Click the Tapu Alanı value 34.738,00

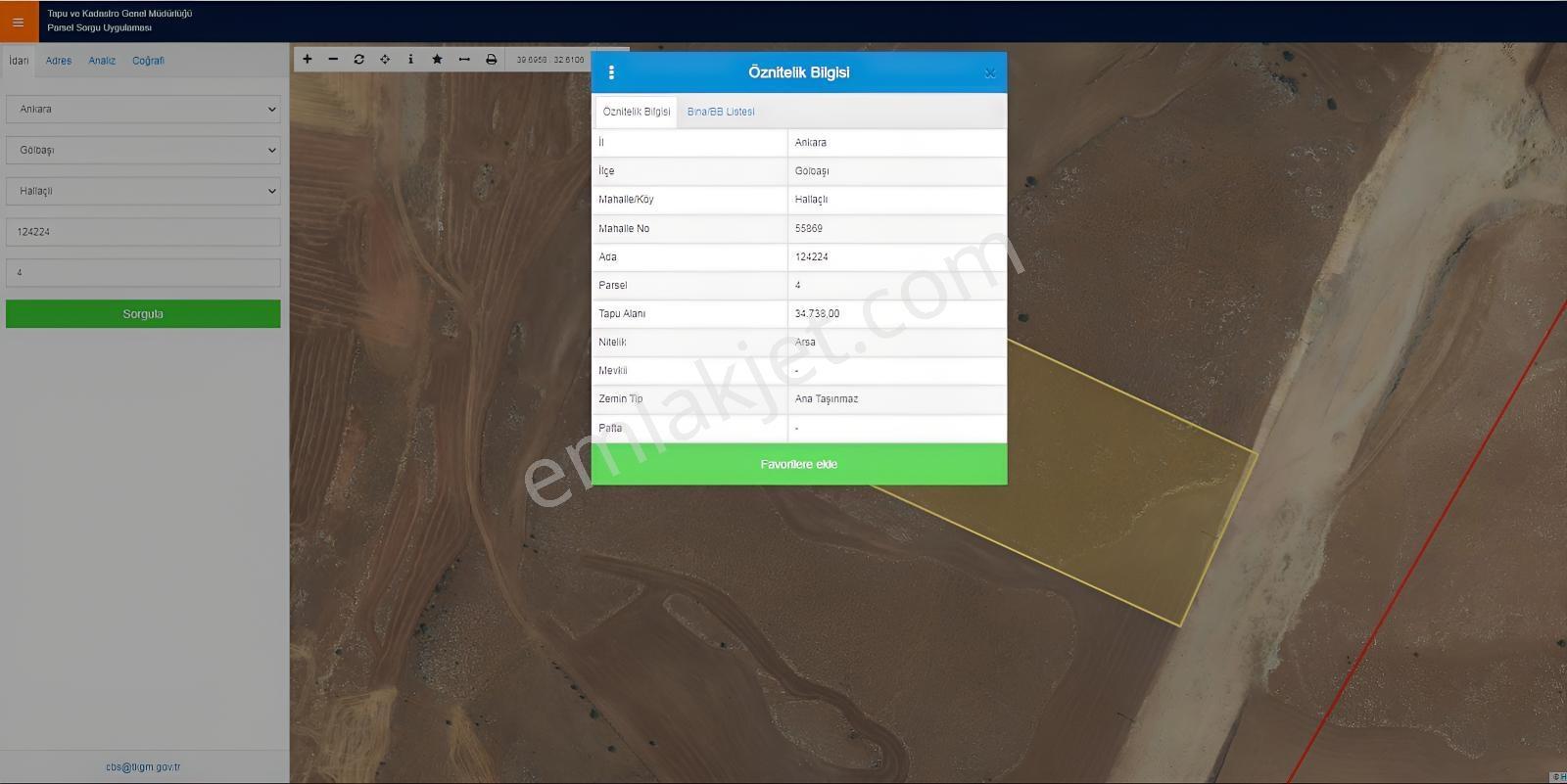[x=817, y=314]
